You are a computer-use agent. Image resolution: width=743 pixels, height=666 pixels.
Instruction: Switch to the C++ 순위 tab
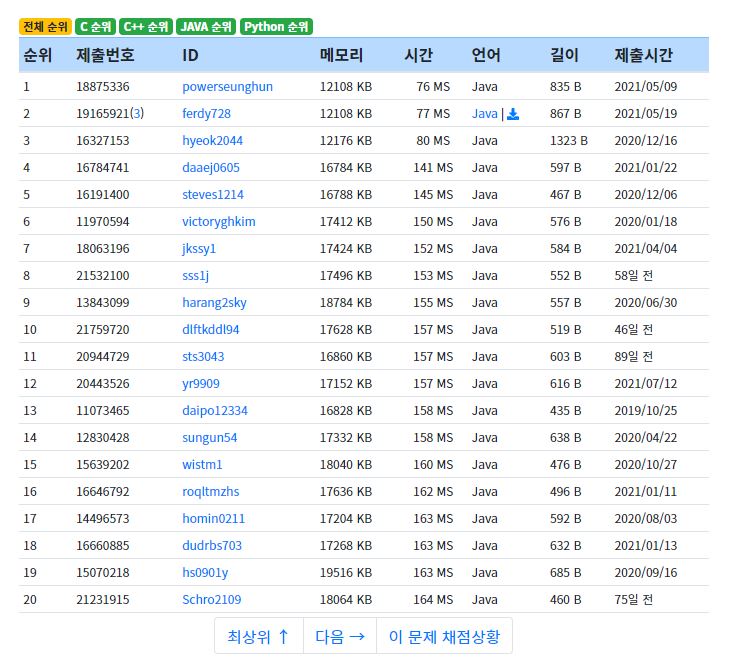(146, 27)
